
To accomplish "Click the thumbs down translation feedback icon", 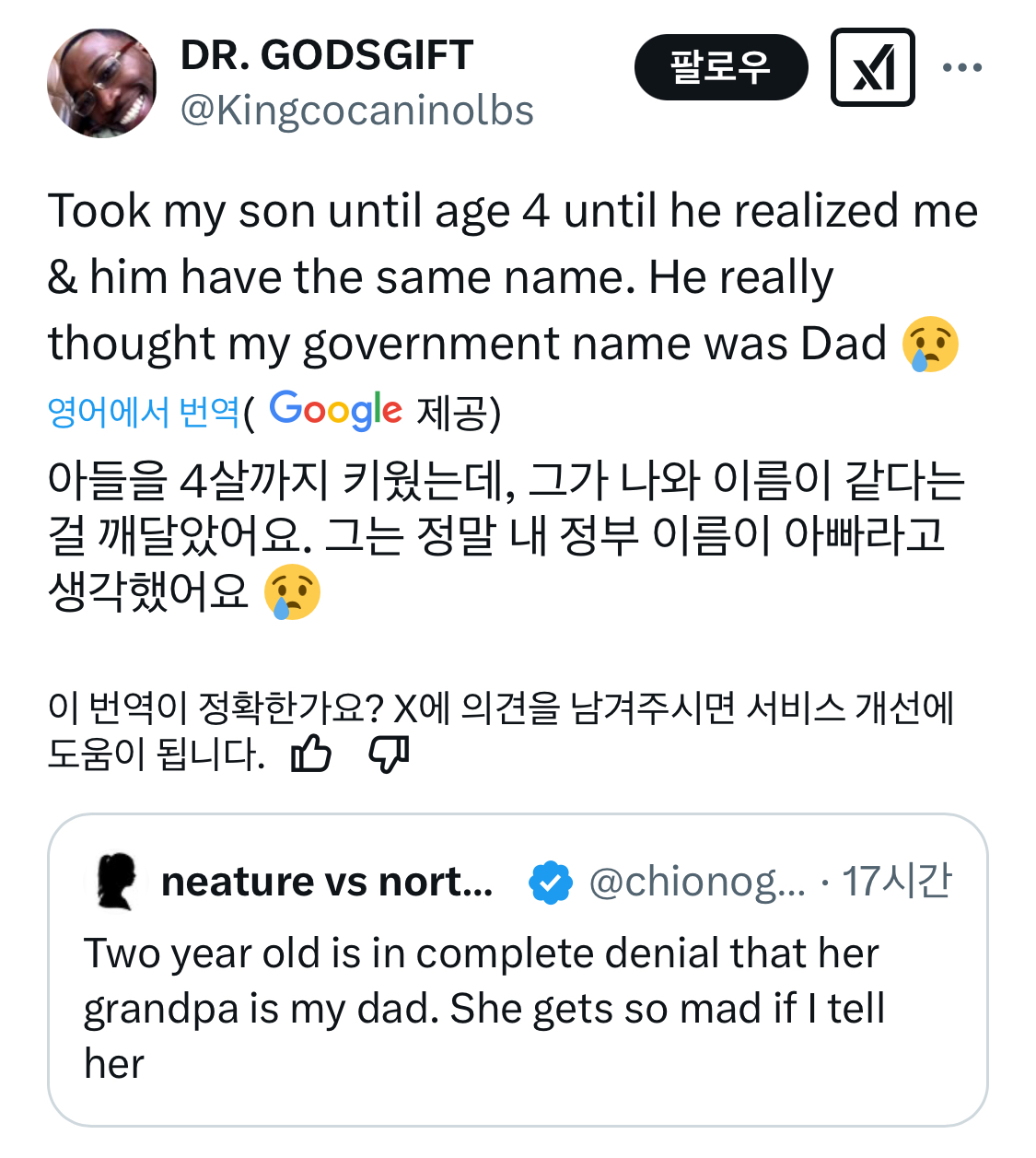I will click(x=388, y=754).
